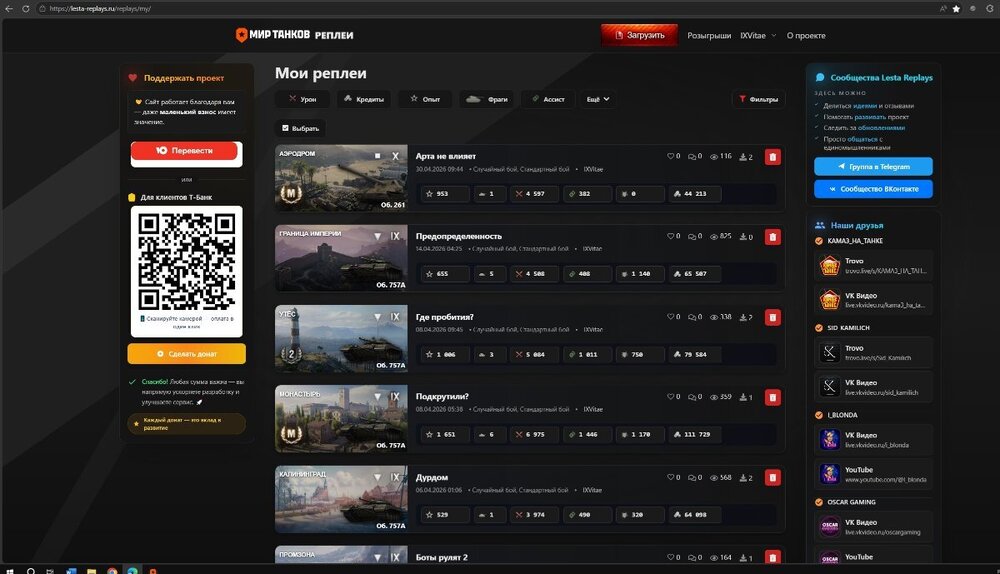Image resolution: width=1000 pixels, height=574 pixels.
Task: Click the bookmark star in address bar
Action: (956, 8)
